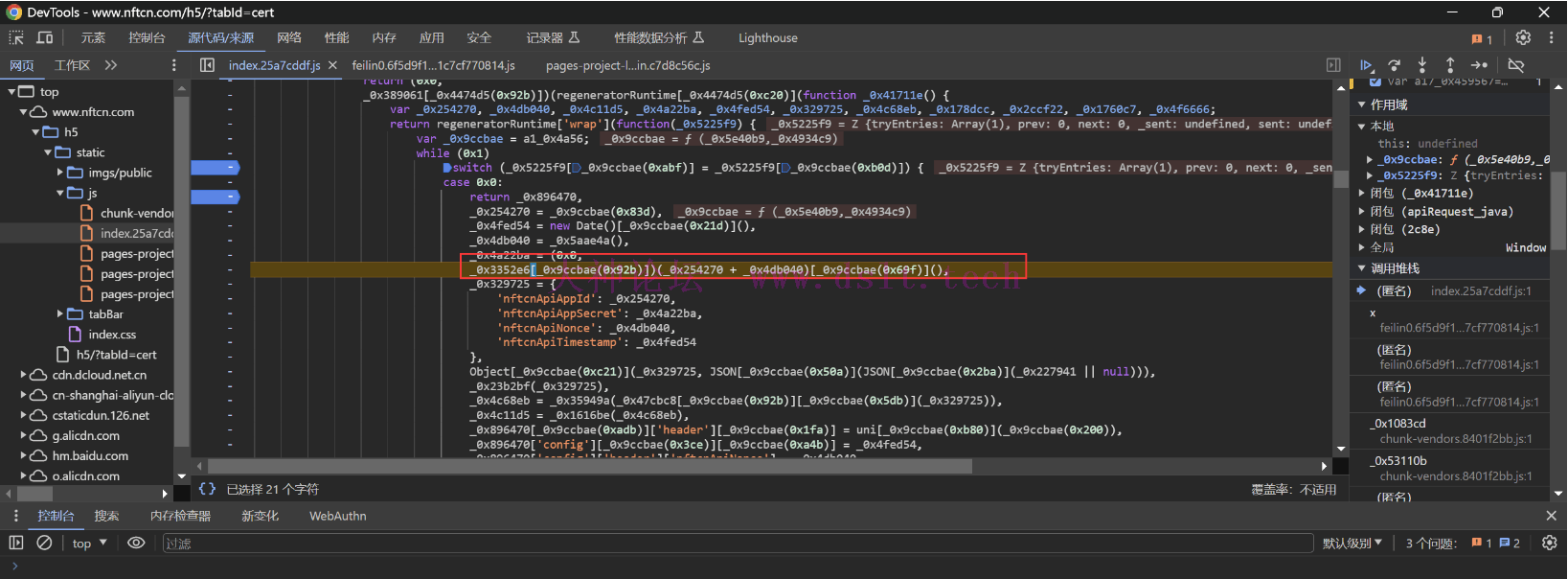Select the 工作区 navigator tab
1568x579 pixels.
72,65
